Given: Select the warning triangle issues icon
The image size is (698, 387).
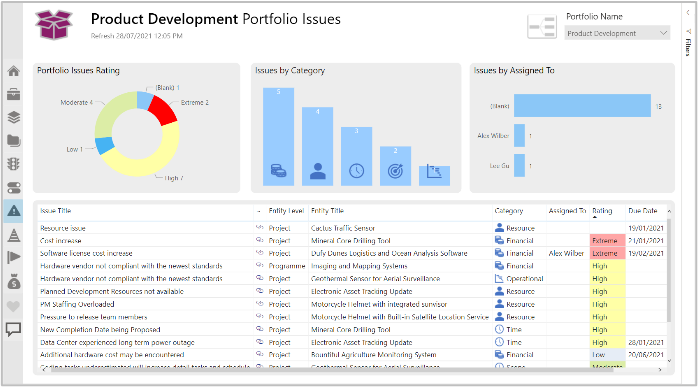Looking at the screenshot, I should point(13,211).
